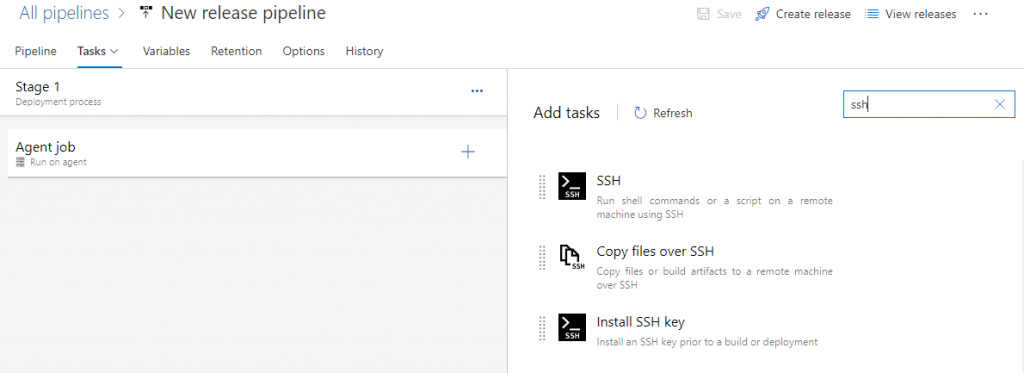
Task: Click the SSH task terminal icon
Action: click(x=572, y=186)
